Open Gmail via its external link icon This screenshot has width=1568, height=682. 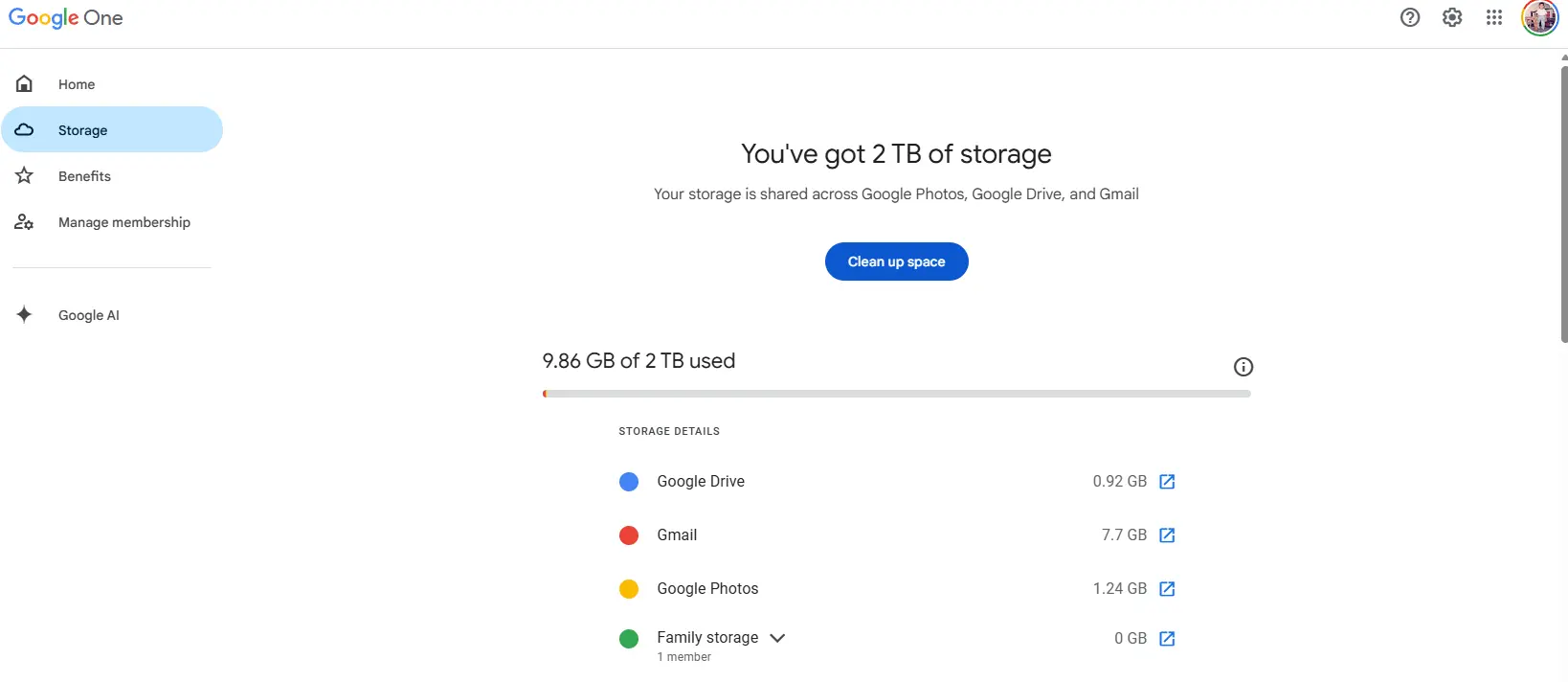point(1167,535)
